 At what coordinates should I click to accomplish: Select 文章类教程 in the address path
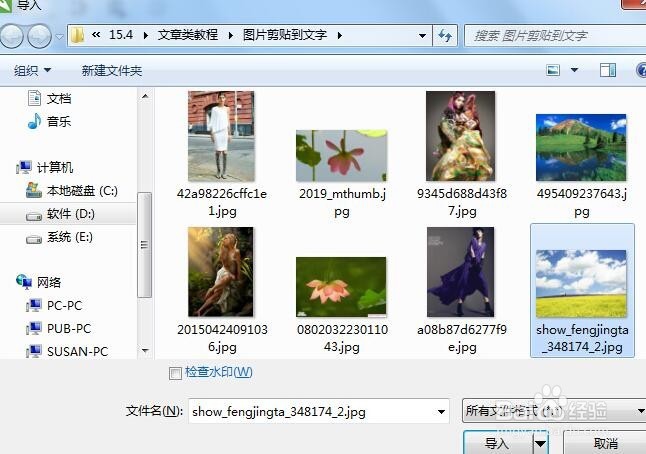point(188,35)
